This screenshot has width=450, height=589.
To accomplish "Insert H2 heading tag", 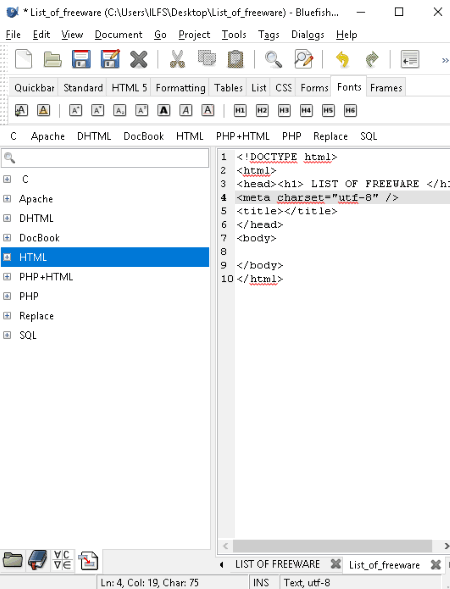I will pos(262,110).
